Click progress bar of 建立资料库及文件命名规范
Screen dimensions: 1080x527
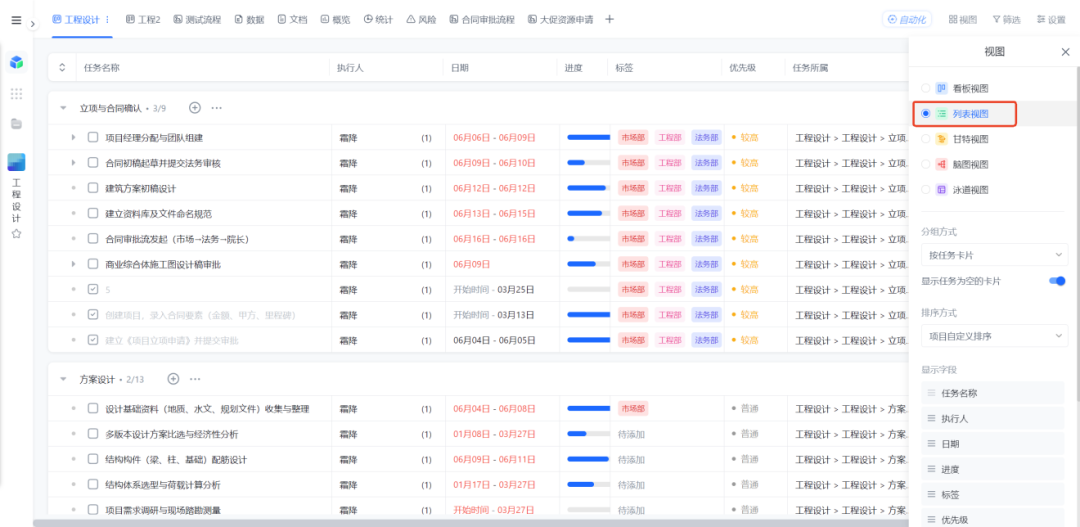pos(588,214)
